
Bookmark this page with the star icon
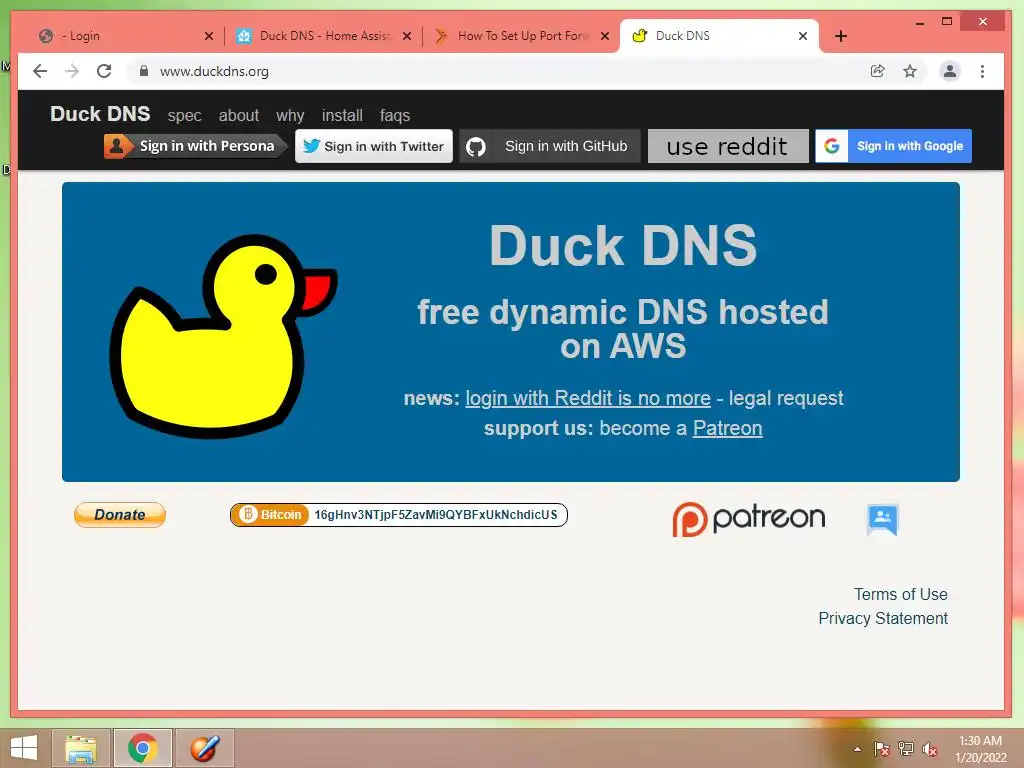point(910,71)
